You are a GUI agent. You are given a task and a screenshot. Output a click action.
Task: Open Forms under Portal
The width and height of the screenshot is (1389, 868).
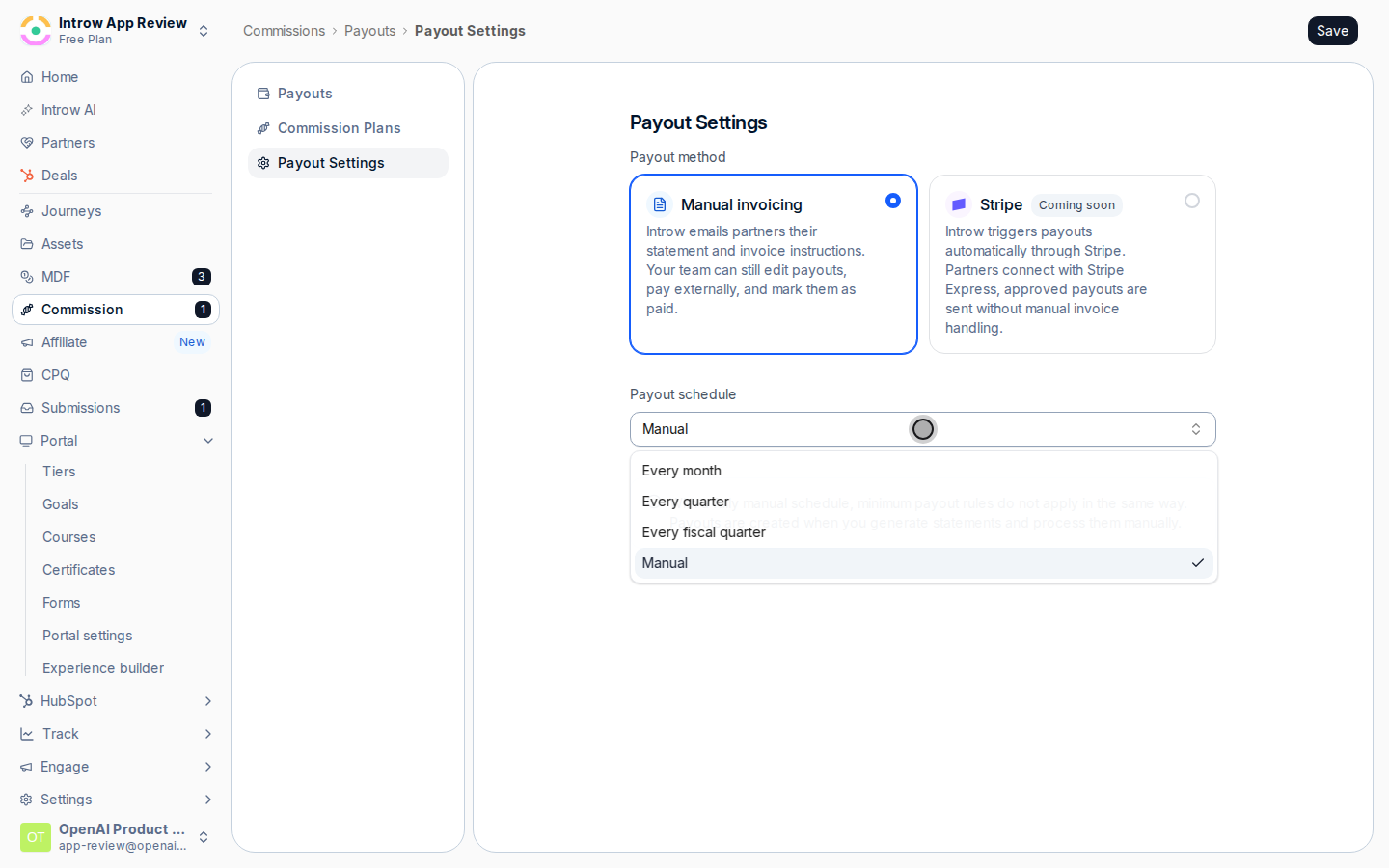tap(62, 603)
